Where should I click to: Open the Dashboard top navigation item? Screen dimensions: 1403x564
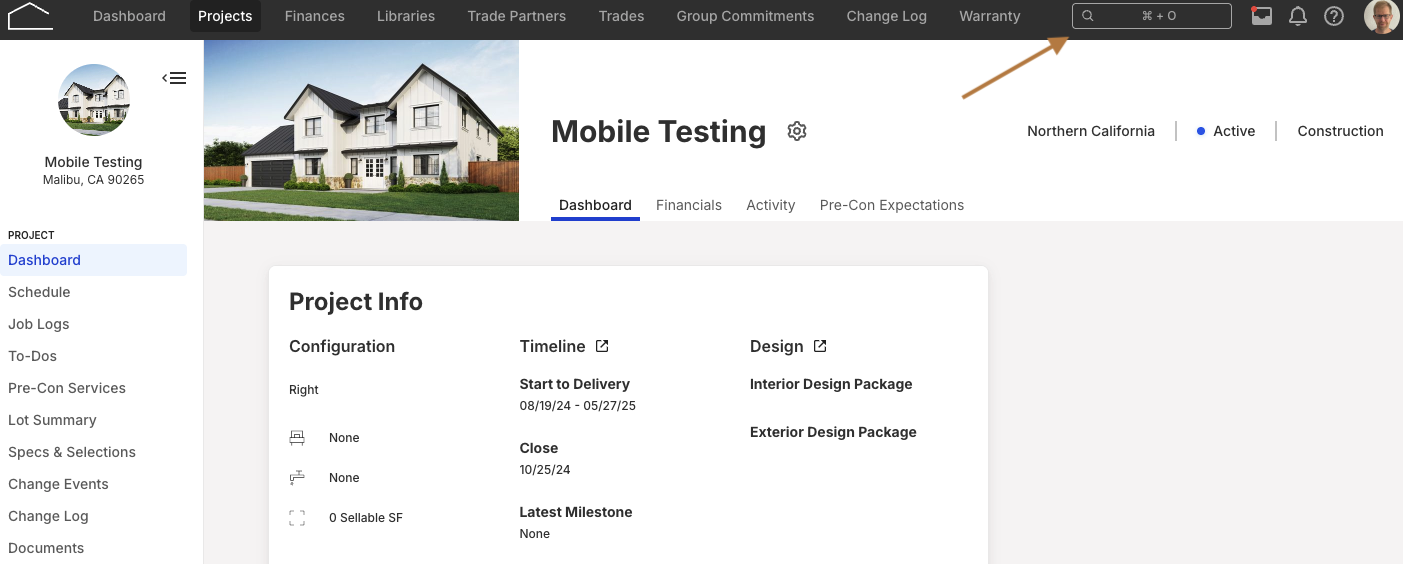(x=129, y=16)
